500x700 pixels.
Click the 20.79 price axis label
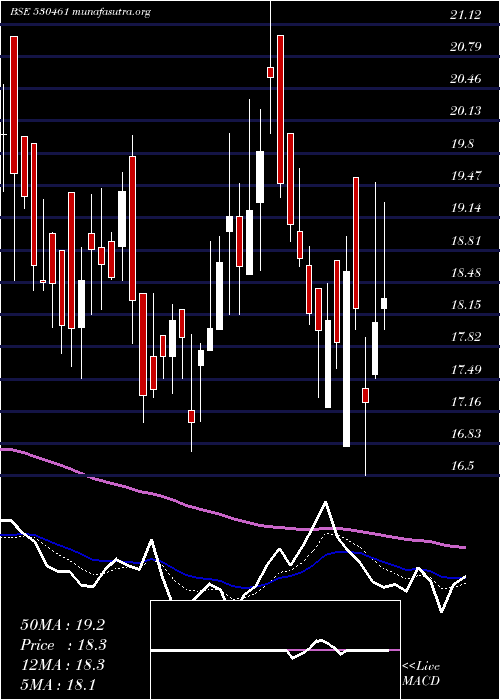coord(466,46)
